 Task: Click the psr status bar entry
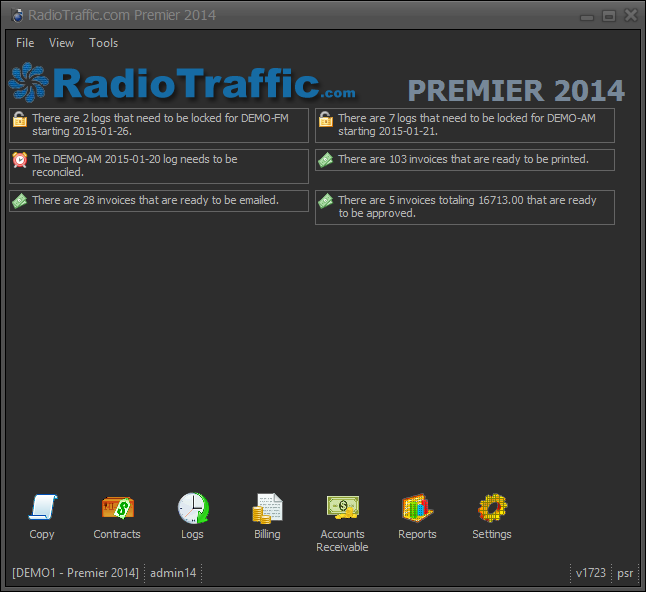625,573
